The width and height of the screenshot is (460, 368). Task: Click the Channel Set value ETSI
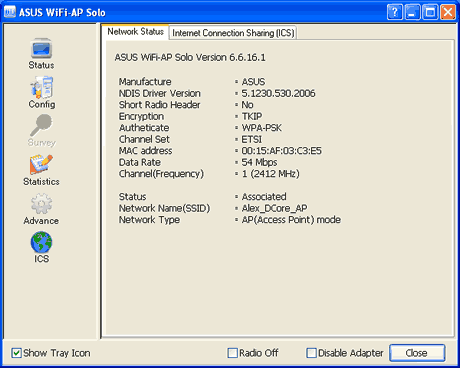click(252, 139)
